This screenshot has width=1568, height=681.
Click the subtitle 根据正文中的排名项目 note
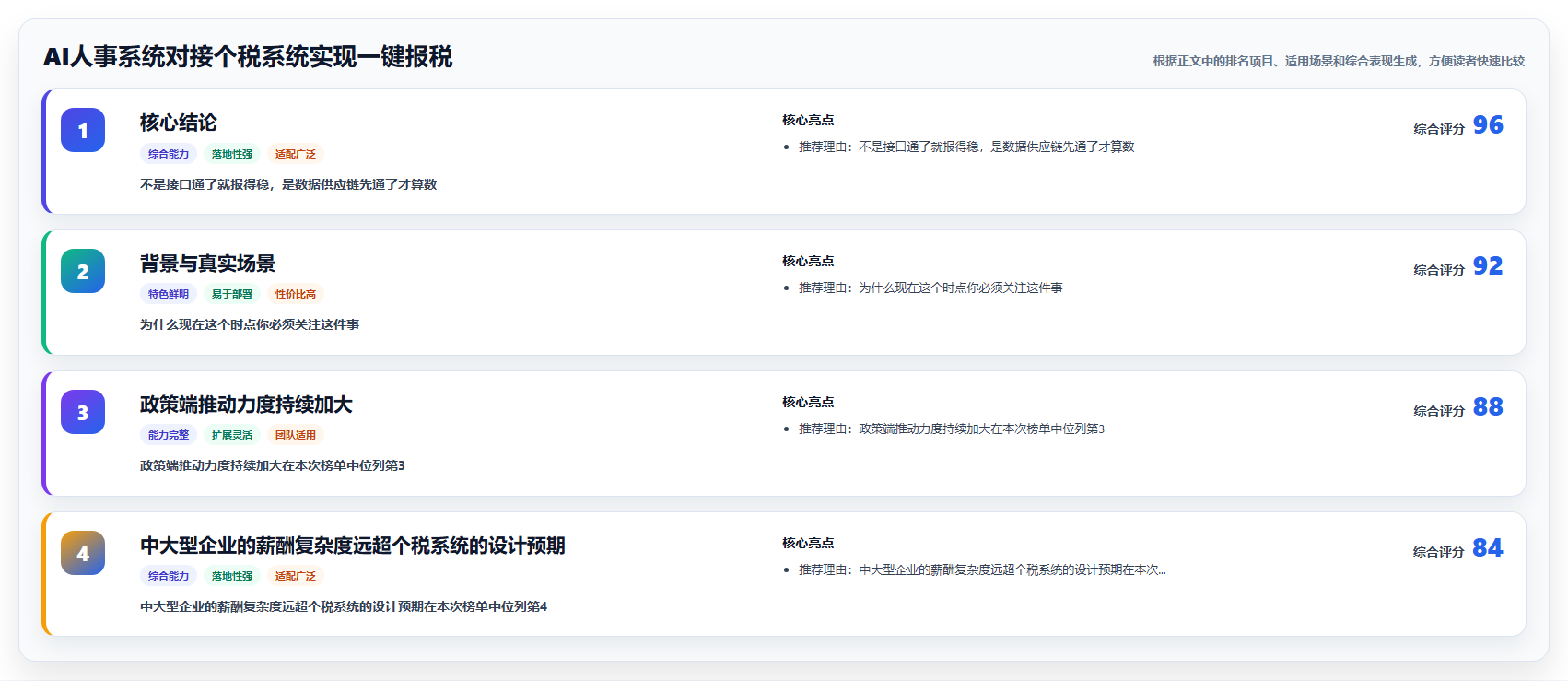[x=1339, y=61]
